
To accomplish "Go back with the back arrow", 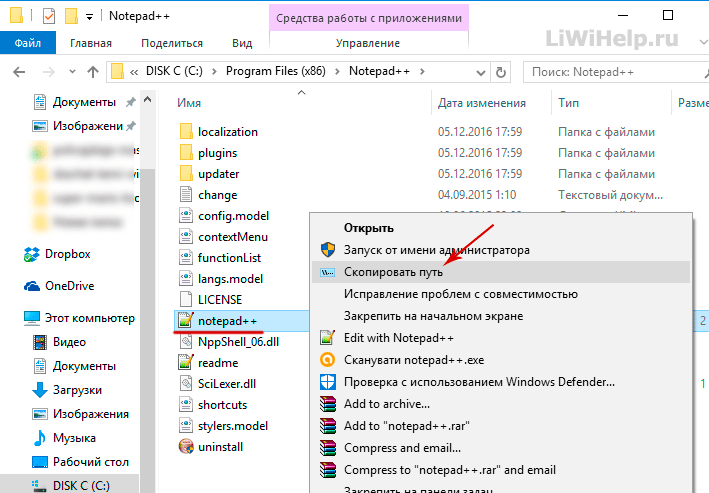I will coord(19,71).
